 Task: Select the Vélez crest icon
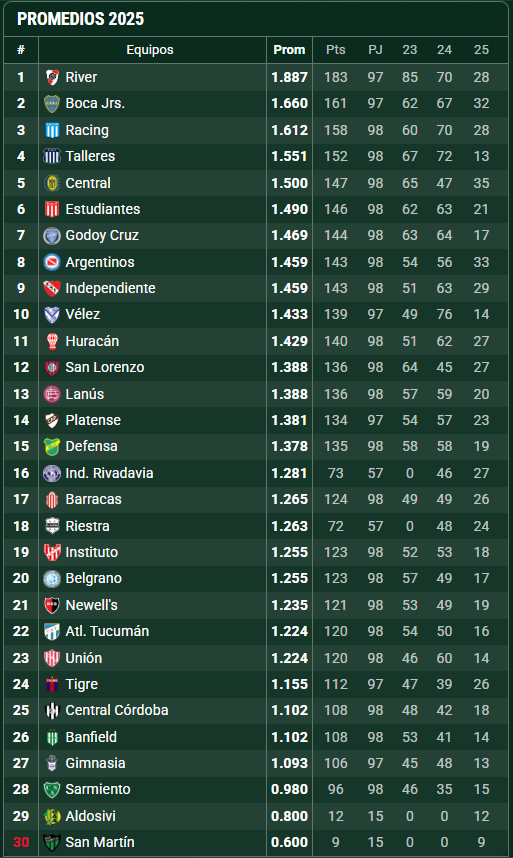pos(52,314)
